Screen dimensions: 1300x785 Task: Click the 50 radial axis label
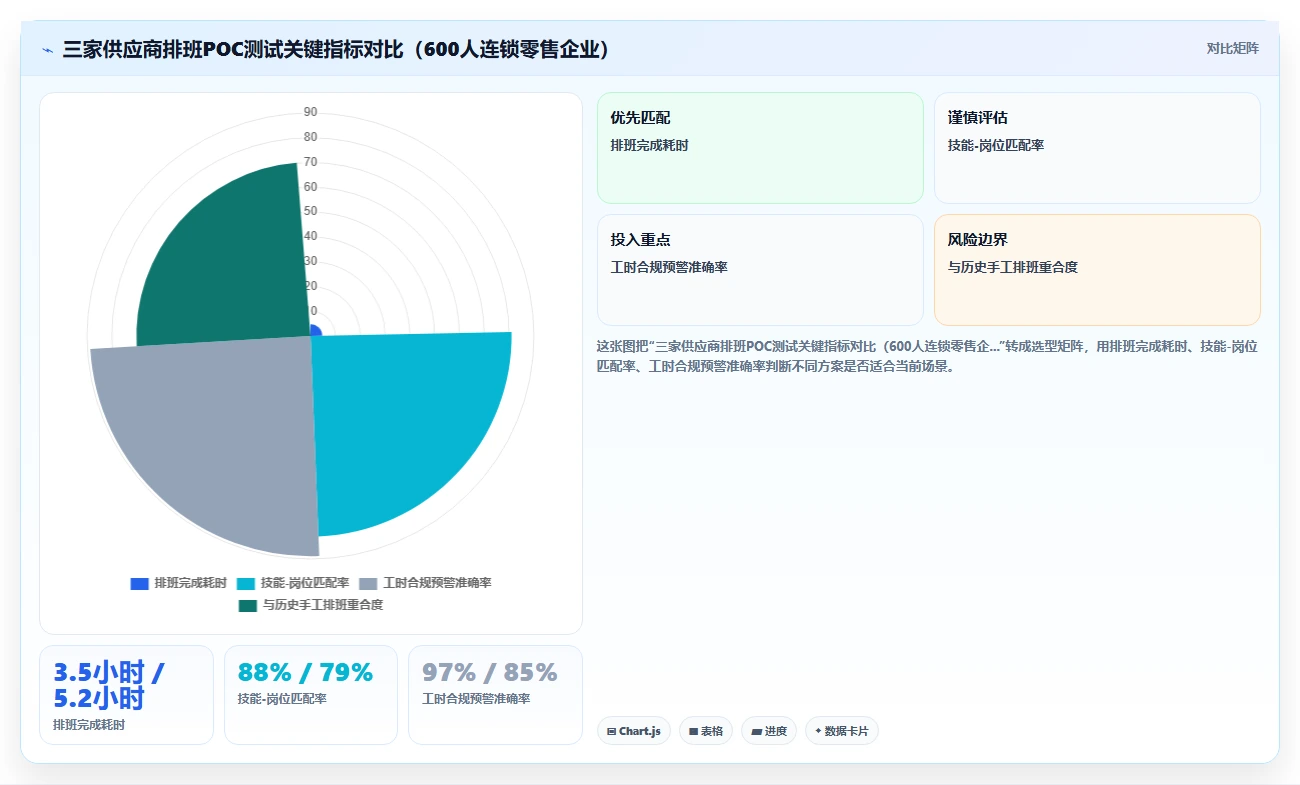tap(310, 211)
